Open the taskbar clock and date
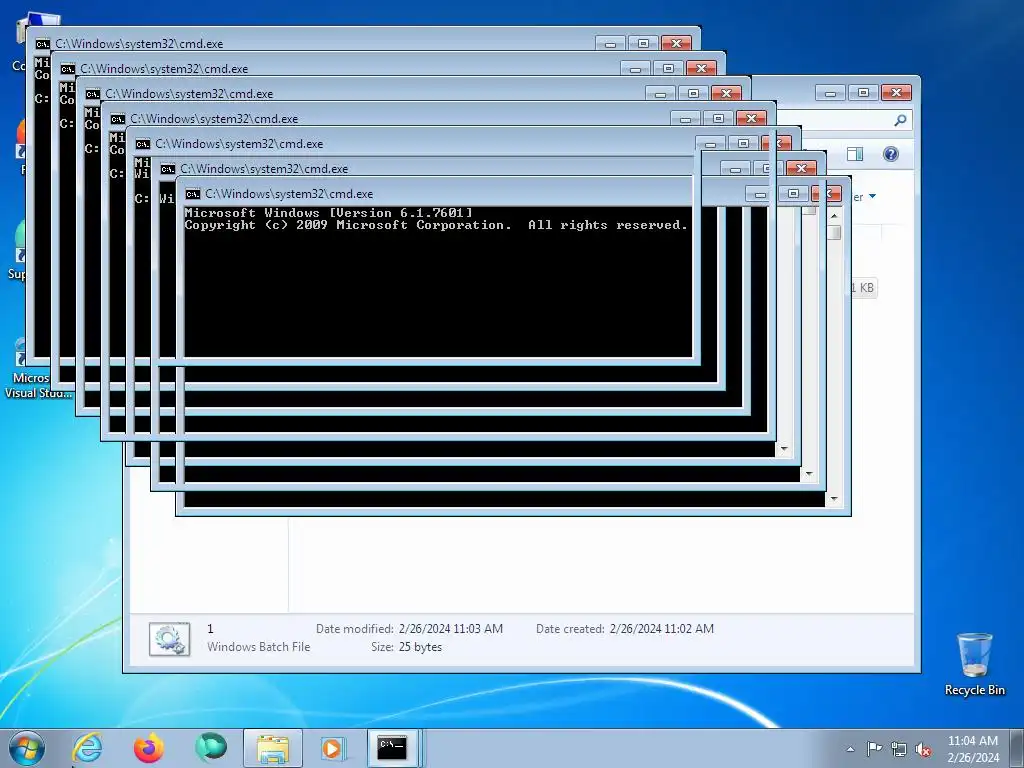 click(x=972, y=749)
